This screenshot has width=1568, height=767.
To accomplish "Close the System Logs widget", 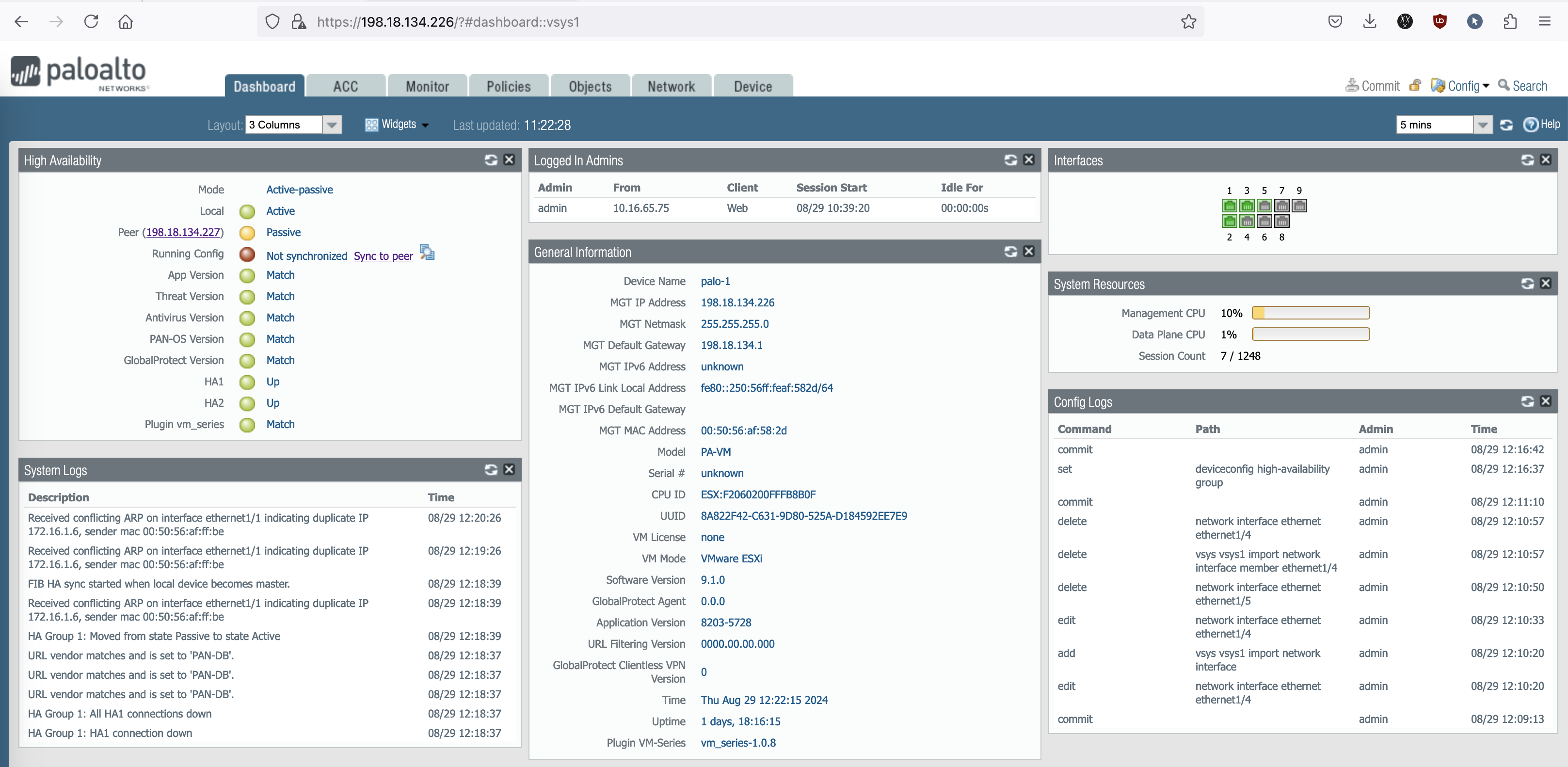I will pos(509,469).
